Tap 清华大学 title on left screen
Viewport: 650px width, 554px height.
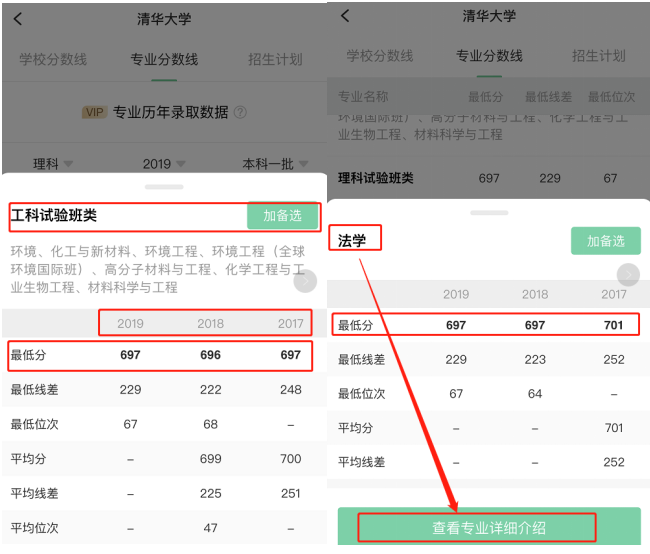pyautogui.click(x=164, y=19)
